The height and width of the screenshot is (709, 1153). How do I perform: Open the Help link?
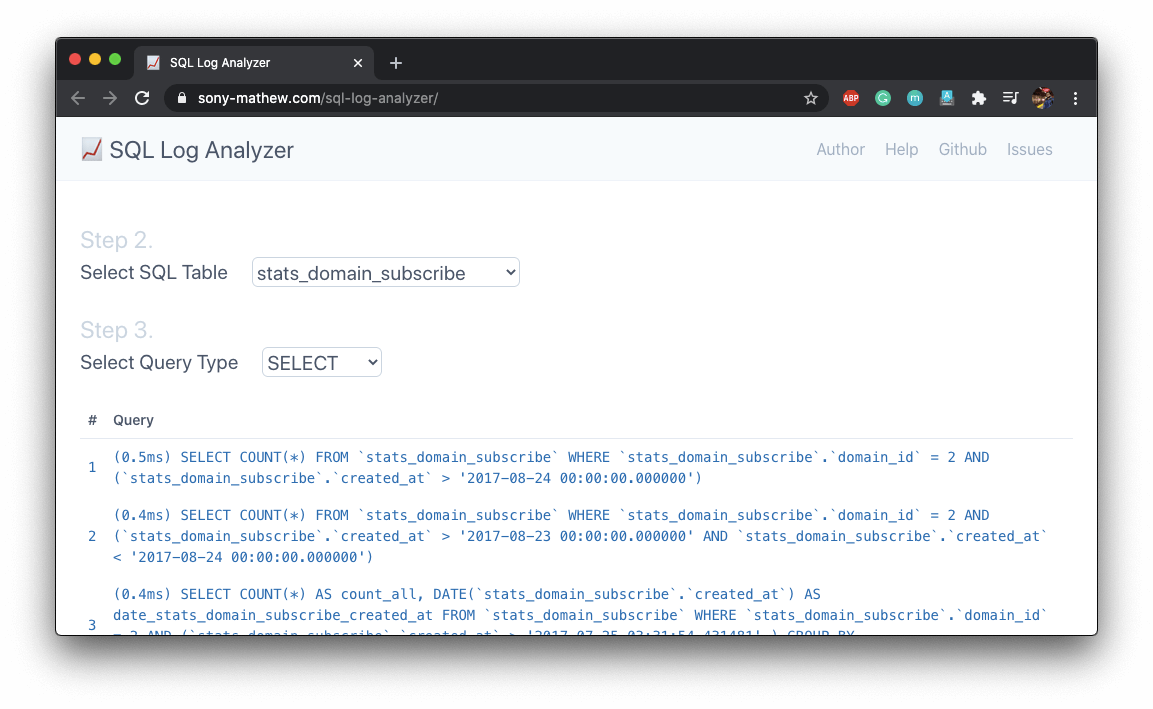click(x=902, y=149)
